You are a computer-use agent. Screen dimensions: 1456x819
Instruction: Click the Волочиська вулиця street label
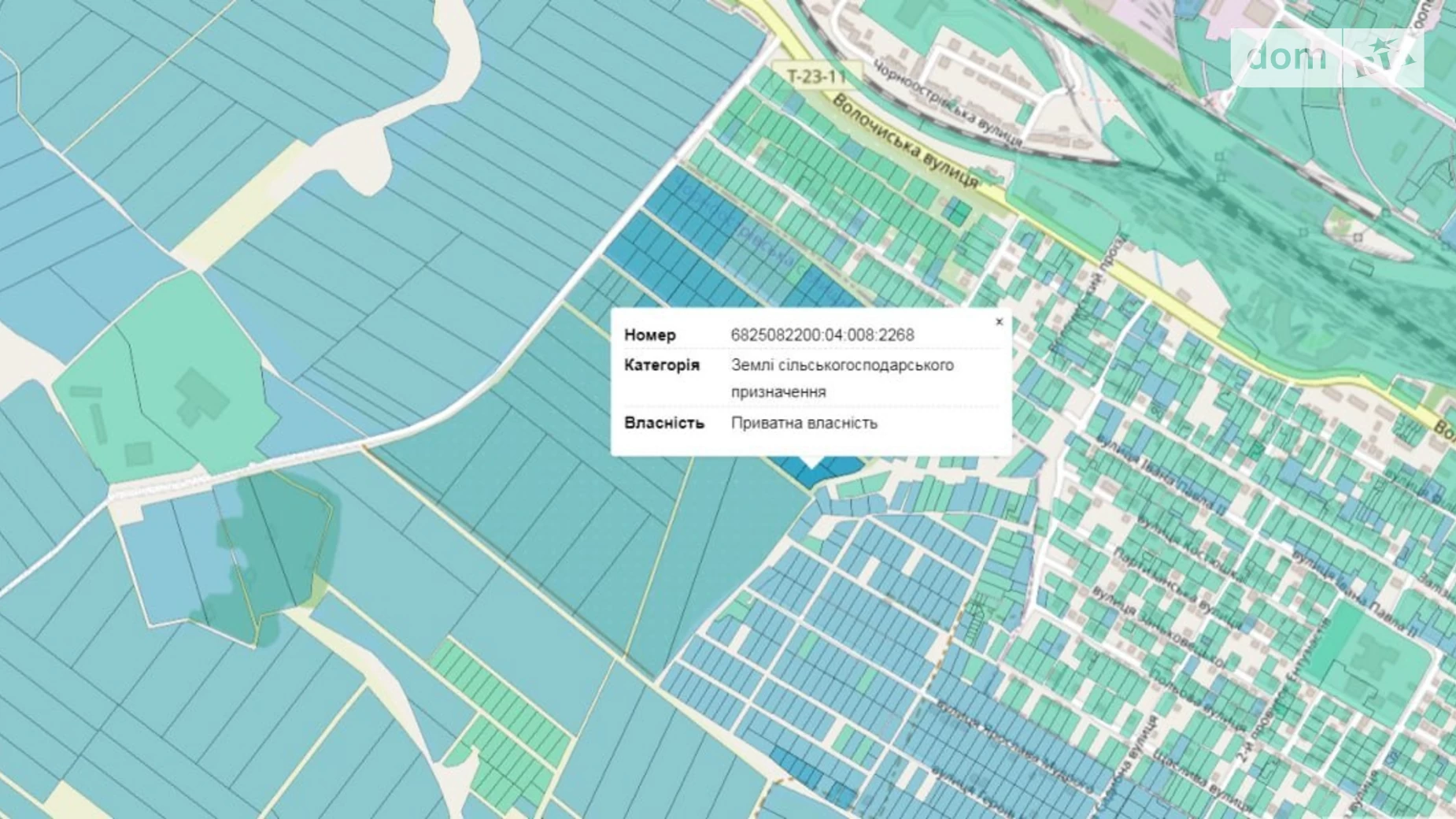905,142
